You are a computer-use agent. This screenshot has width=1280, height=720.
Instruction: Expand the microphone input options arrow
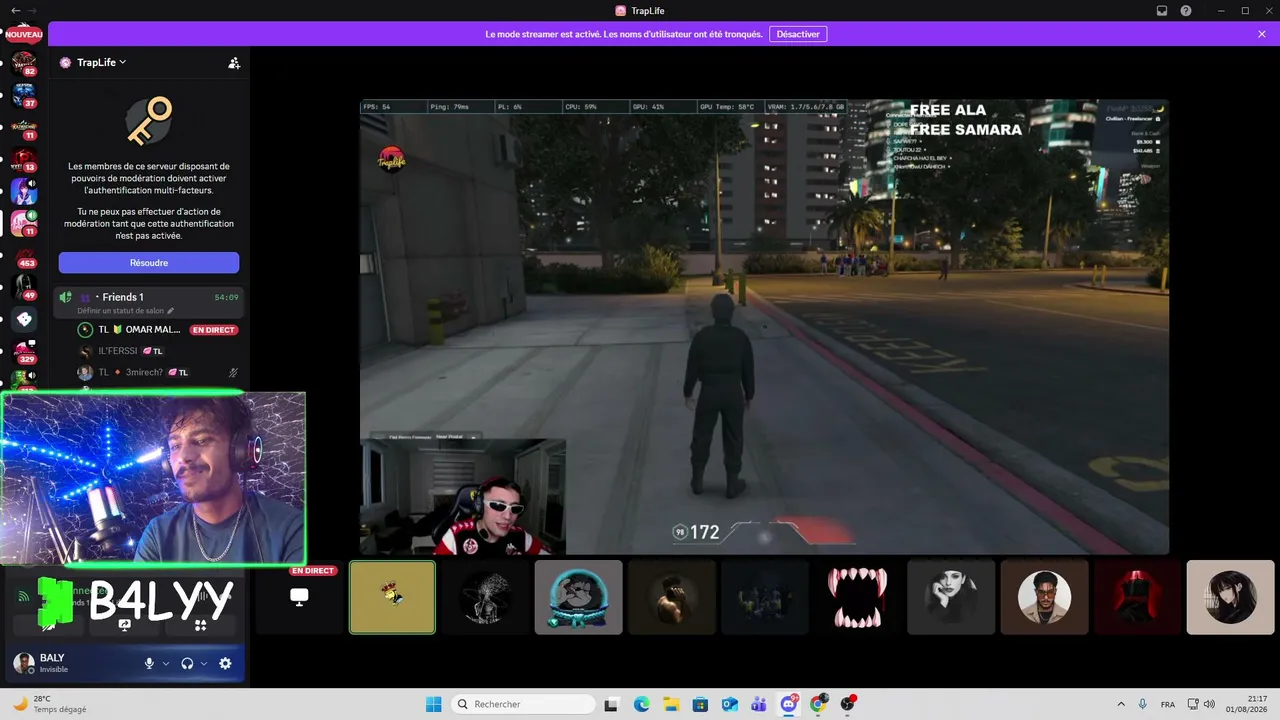coord(166,663)
